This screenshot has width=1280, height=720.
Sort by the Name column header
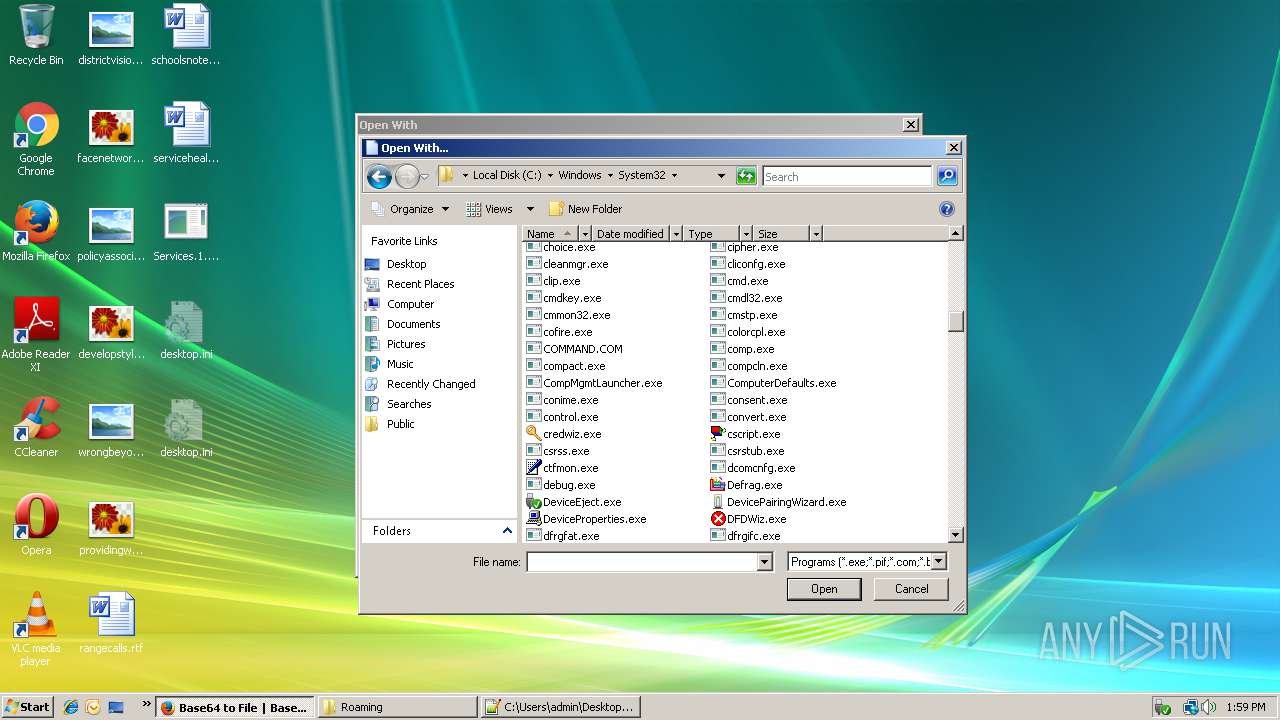[550, 234]
